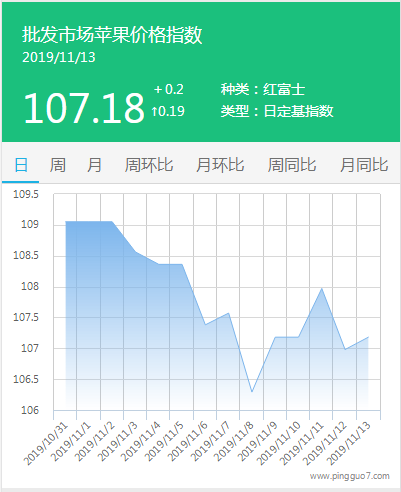Click the y-axis label 109.5
The width and height of the screenshot is (401, 492).
26,194
